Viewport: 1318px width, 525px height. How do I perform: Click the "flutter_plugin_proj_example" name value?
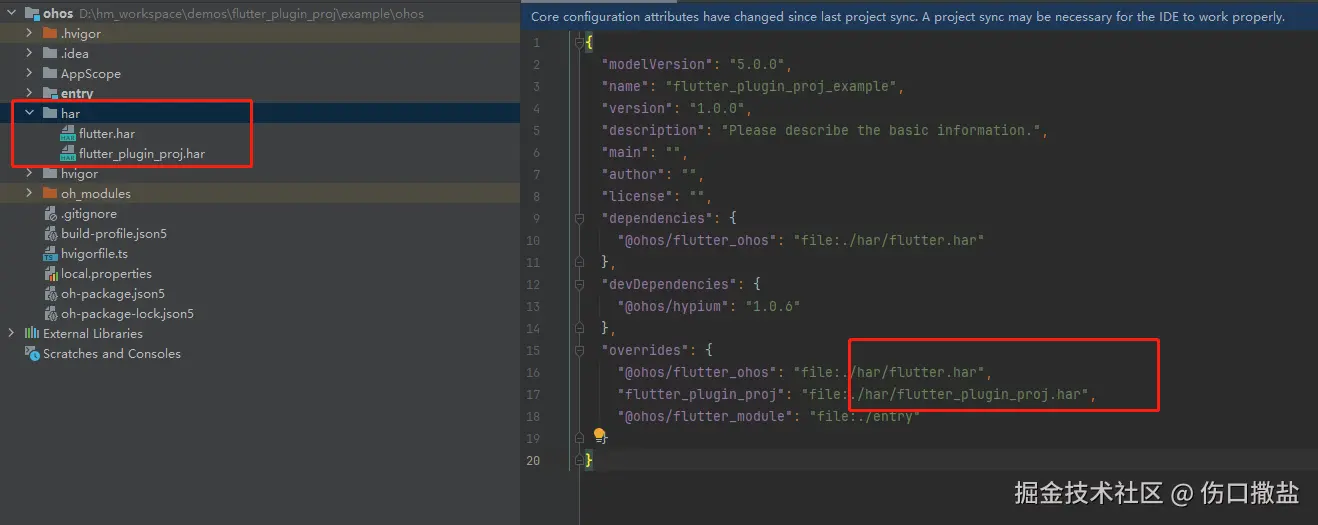781,86
